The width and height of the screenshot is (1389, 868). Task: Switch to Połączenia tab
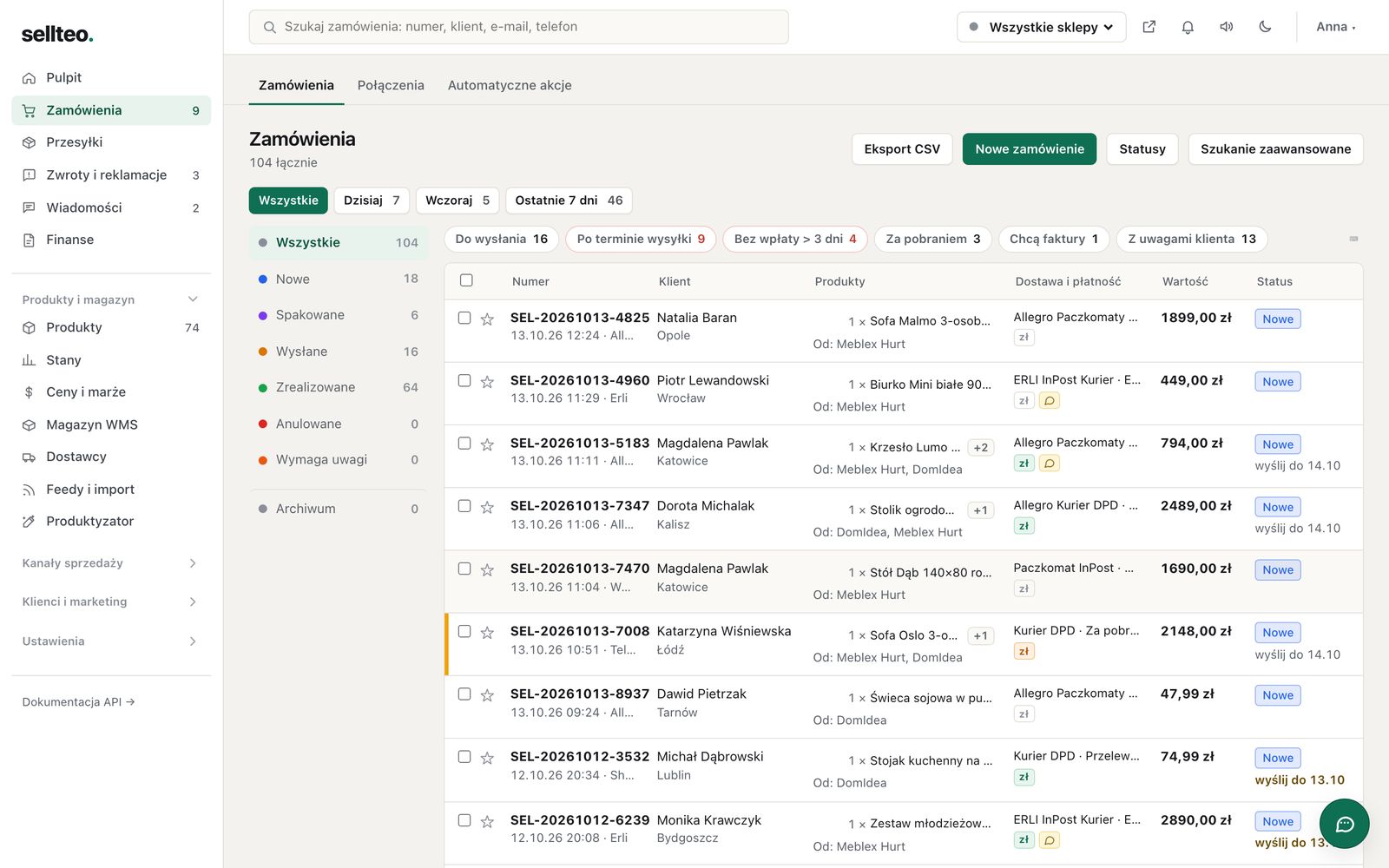[x=391, y=85]
